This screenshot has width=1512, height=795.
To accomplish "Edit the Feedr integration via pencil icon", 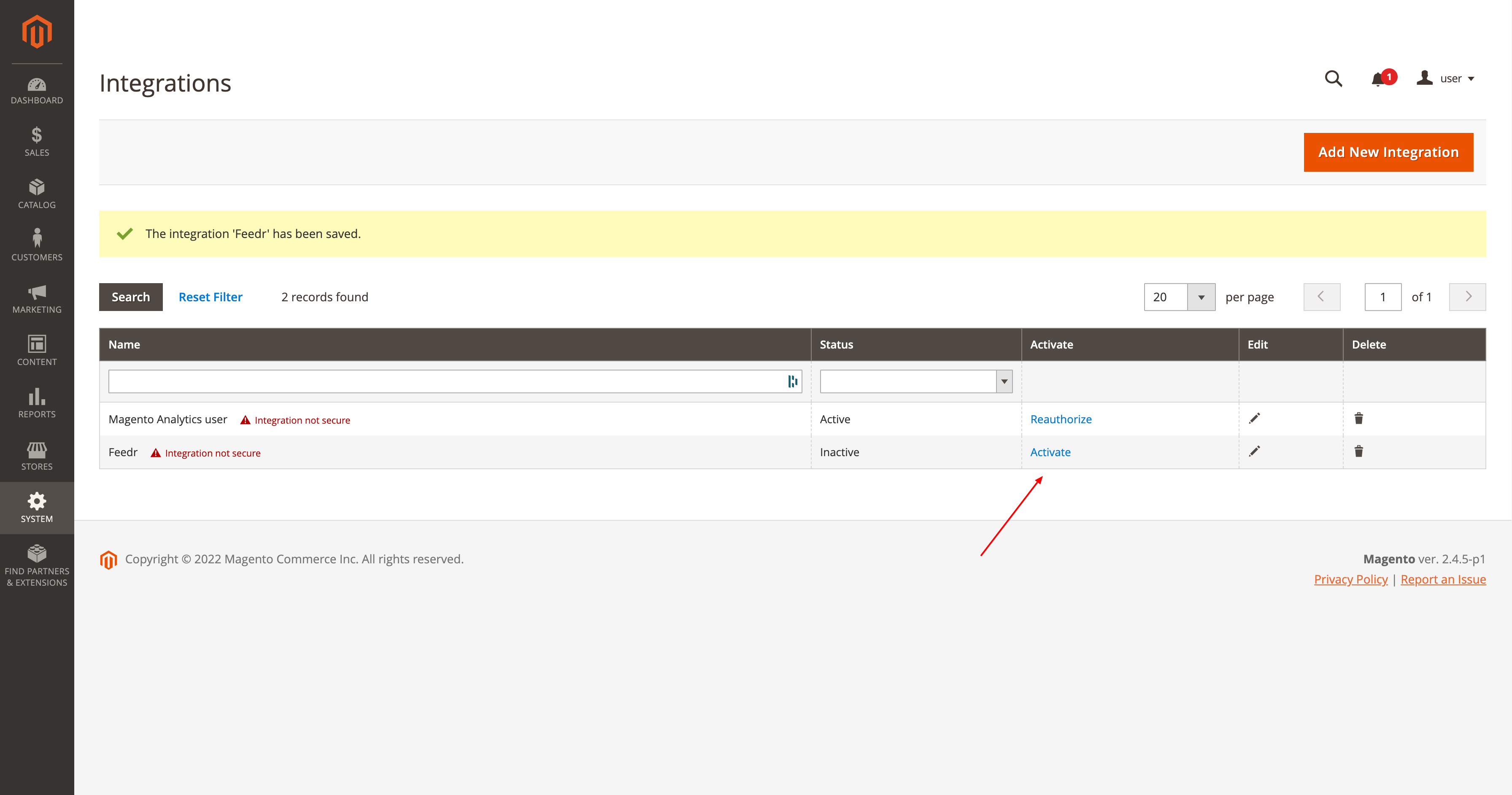I will click(x=1254, y=452).
